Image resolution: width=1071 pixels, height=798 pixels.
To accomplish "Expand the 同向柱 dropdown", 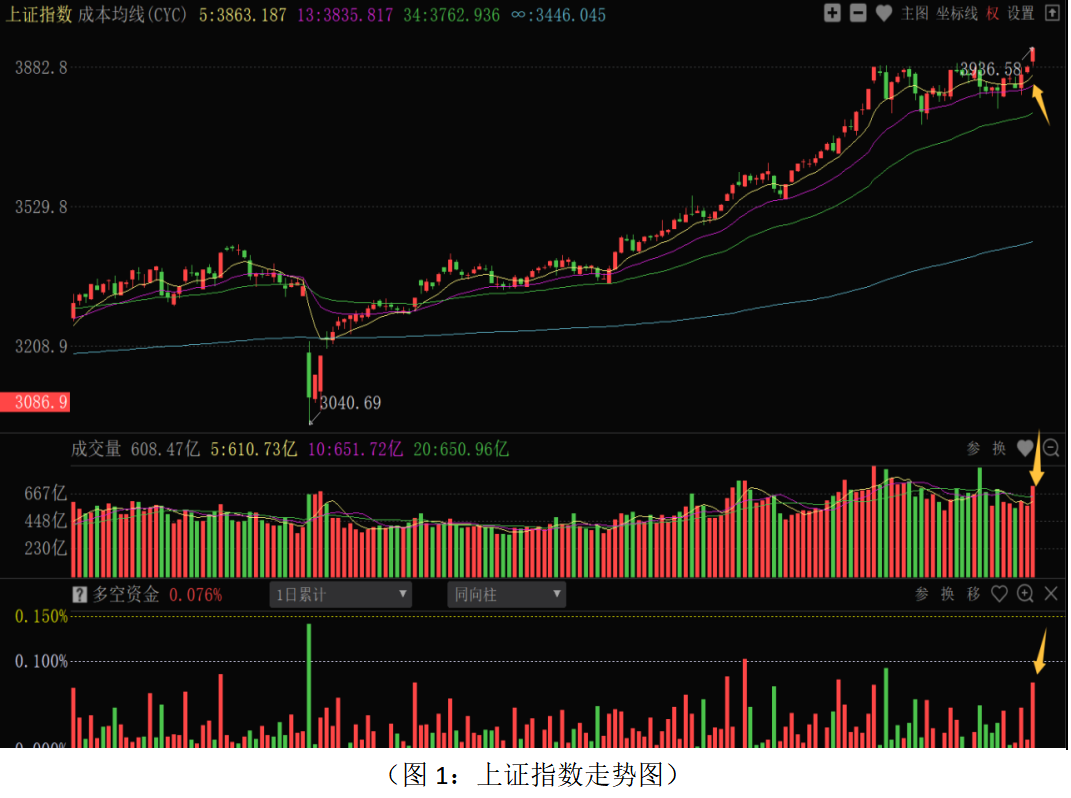I will coord(506,595).
